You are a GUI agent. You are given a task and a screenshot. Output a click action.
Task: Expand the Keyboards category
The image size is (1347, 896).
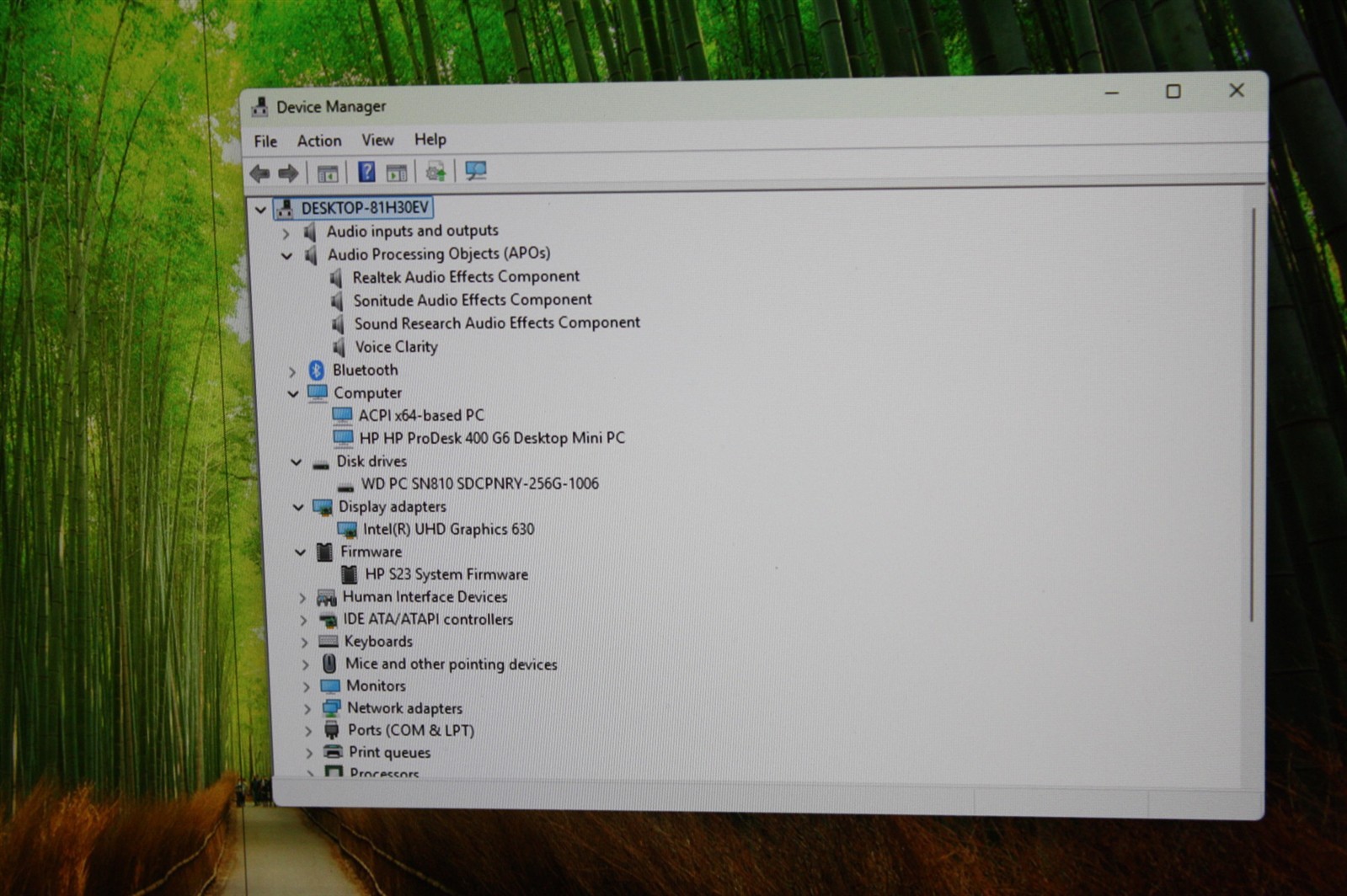(x=305, y=643)
